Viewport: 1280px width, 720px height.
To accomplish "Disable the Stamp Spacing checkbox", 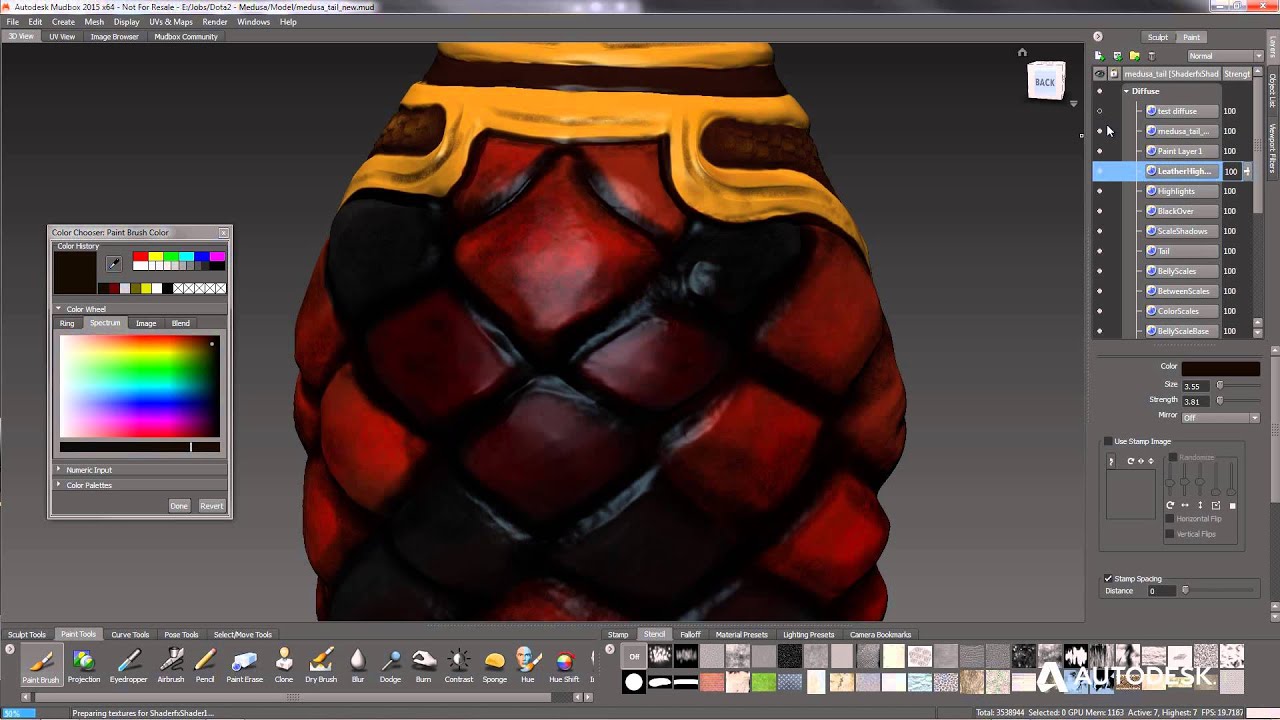I will click(1108, 578).
